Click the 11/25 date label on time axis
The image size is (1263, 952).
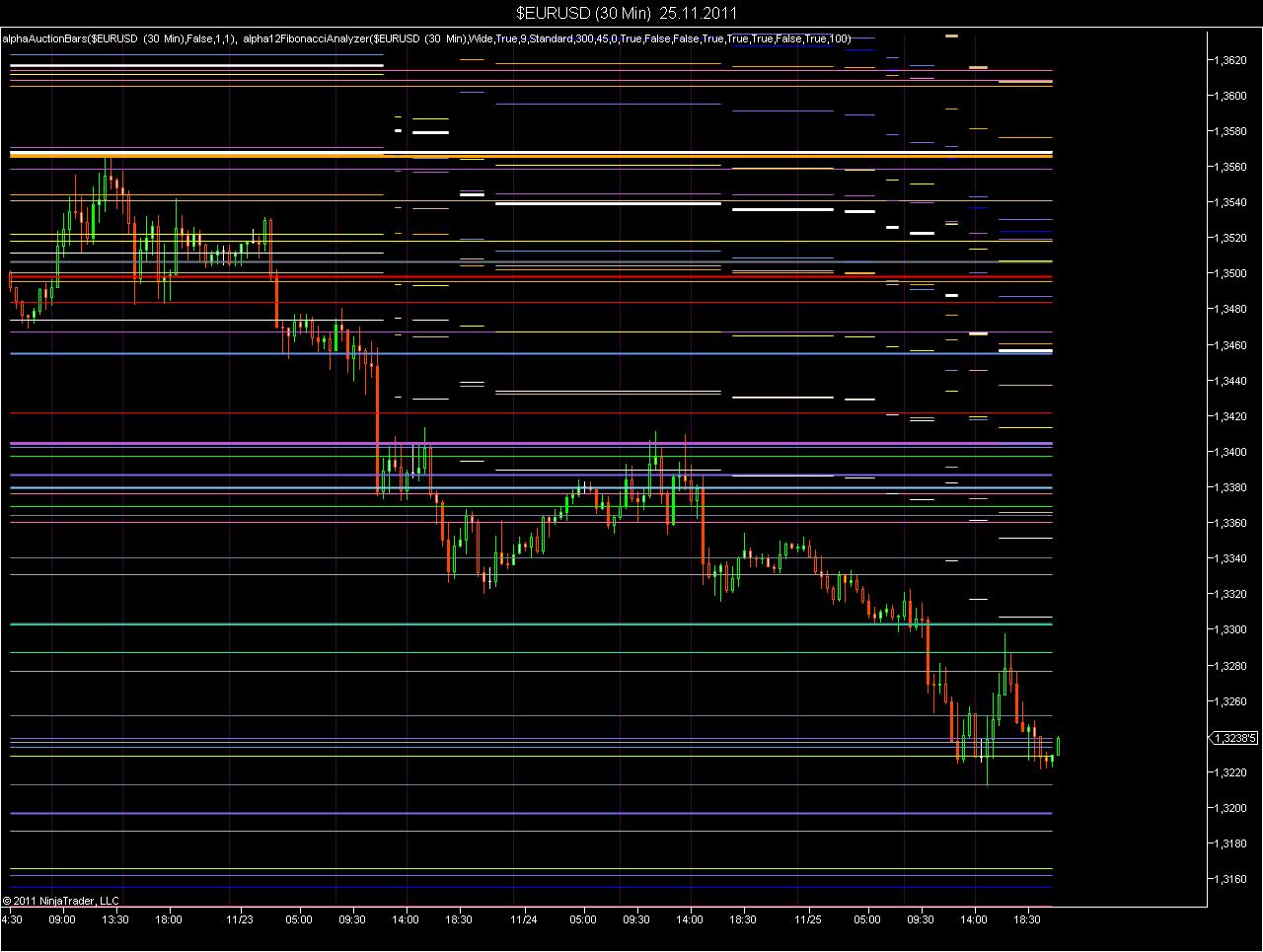[x=808, y=919]
